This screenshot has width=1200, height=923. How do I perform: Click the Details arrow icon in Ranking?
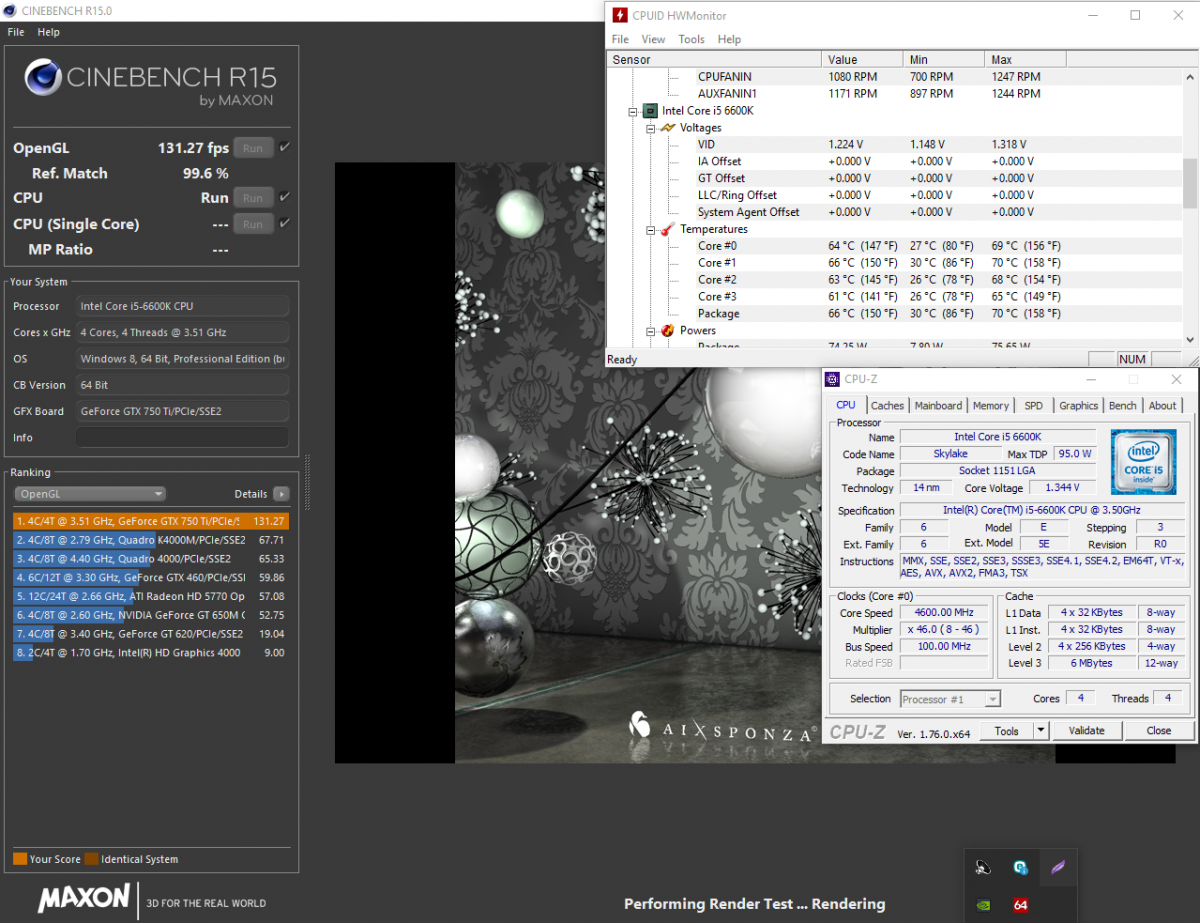coord(280,494)
